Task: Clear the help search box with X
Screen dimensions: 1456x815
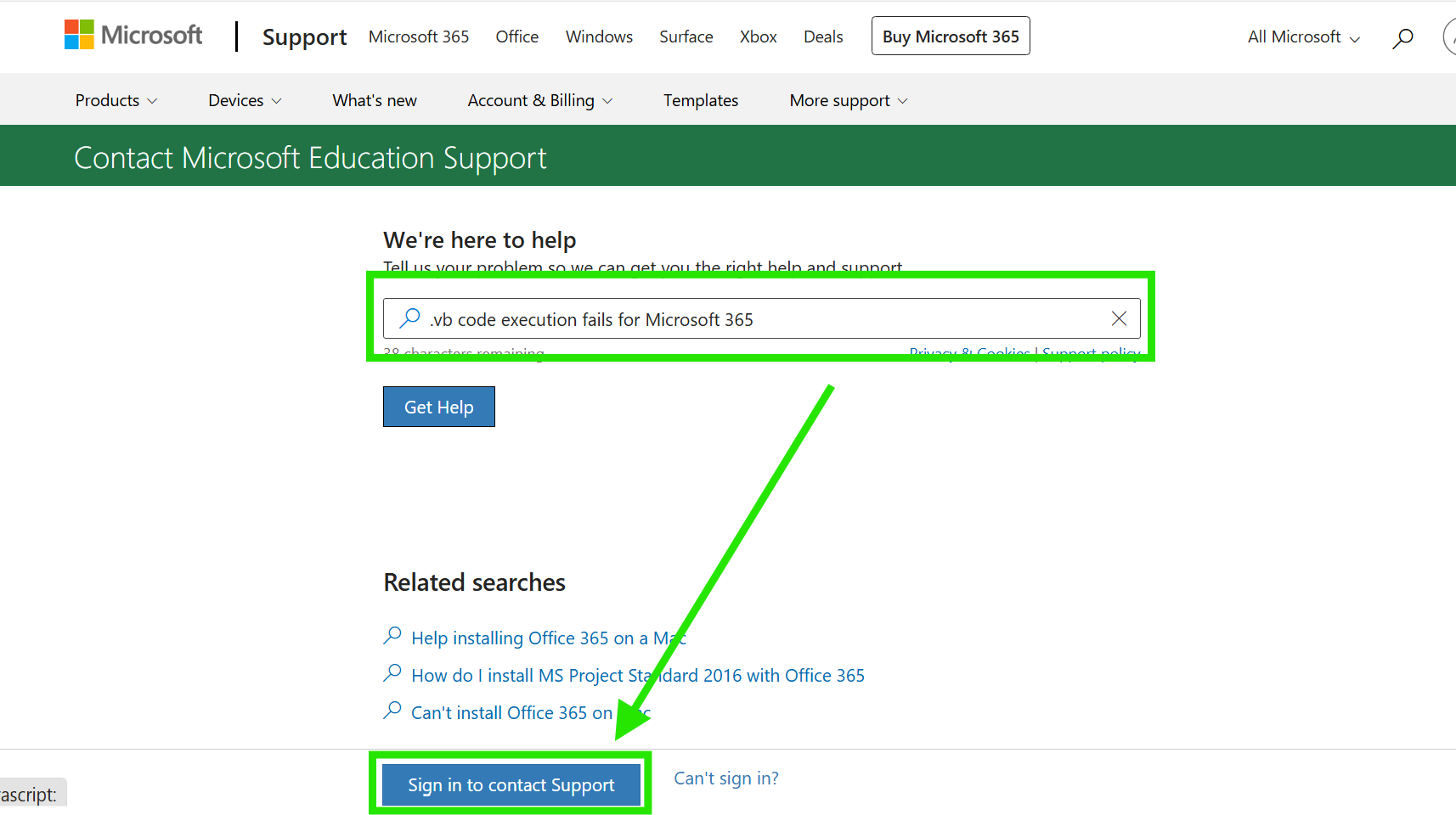Action: pos(1119,318)
